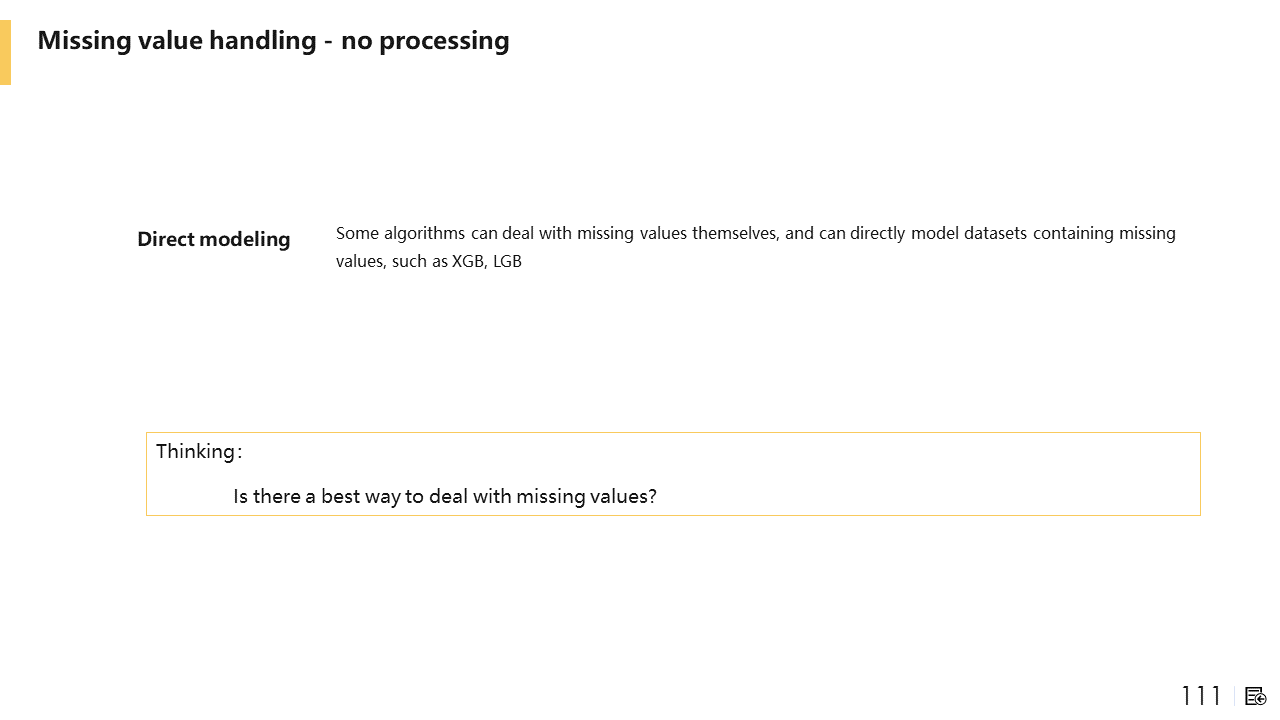Select the "no processing" part of the title
The image size is (1280, 720).
[425, 41]
